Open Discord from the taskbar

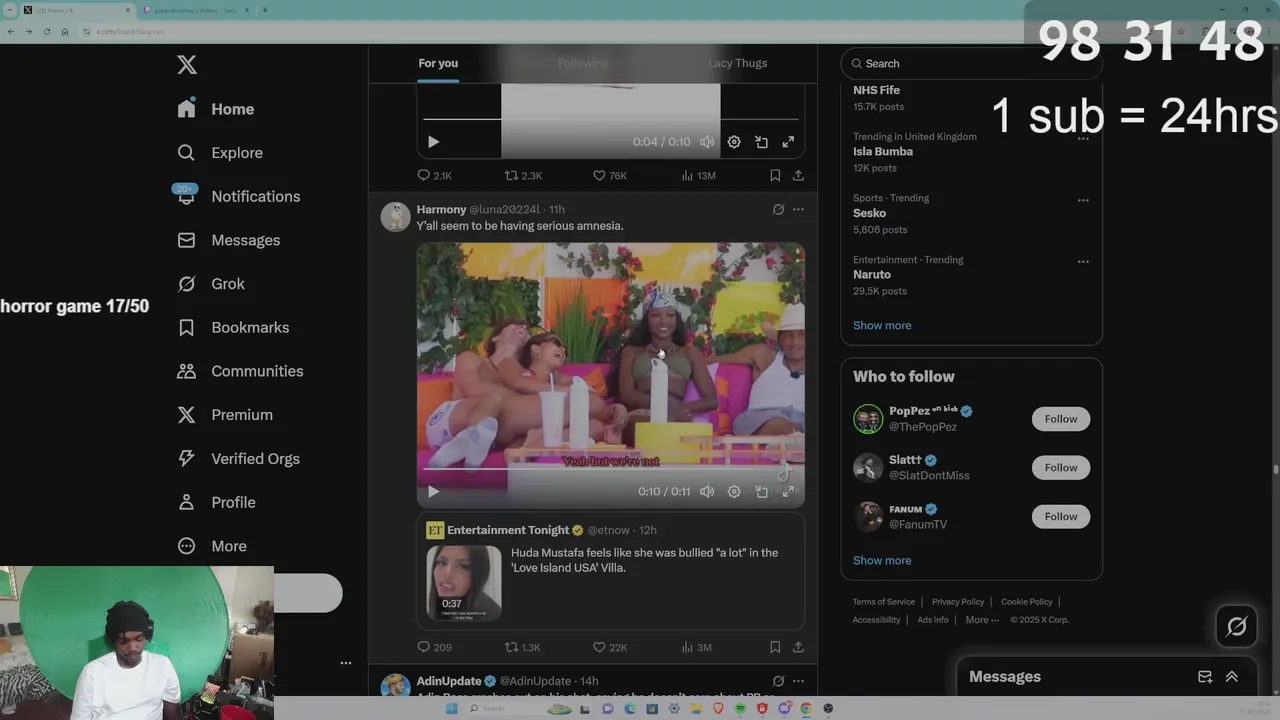(784, 709)
